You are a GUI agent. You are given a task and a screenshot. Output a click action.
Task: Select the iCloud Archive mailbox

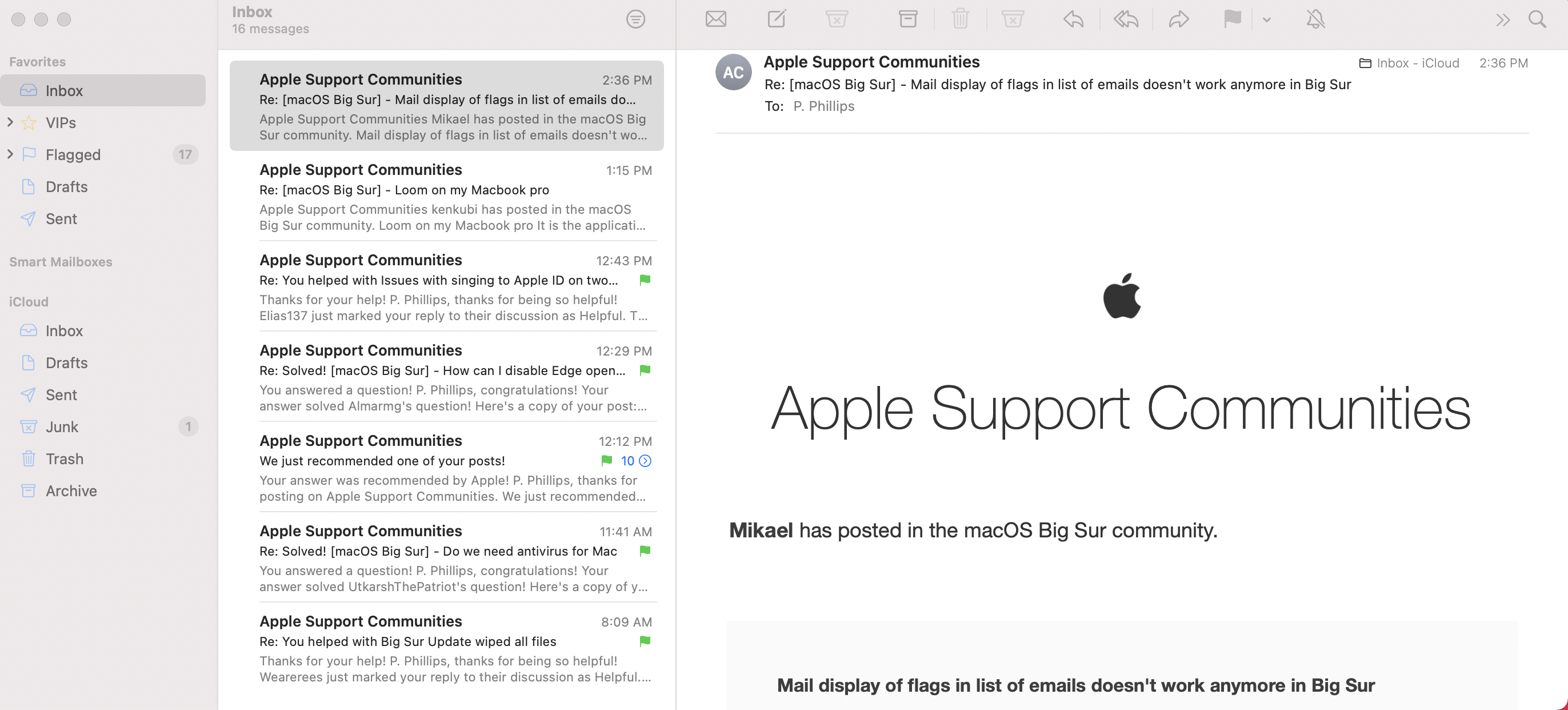71,491
